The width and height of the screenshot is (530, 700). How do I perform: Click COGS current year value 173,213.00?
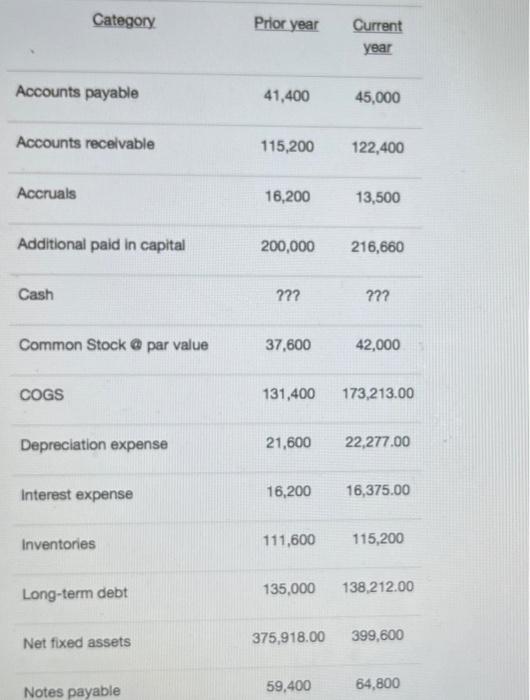[x=378, y=394]
